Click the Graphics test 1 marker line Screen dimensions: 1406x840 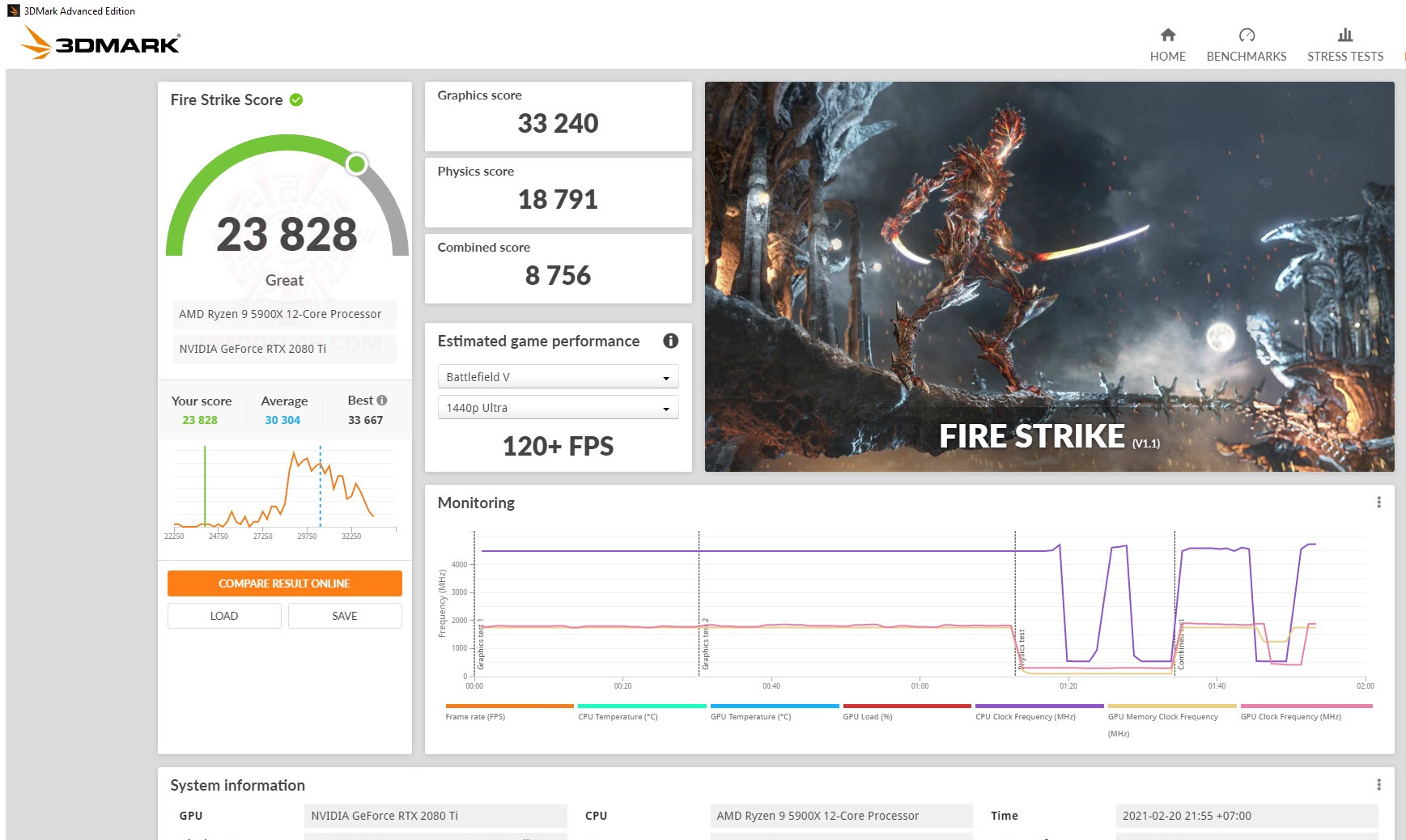(x=475, y=604)
